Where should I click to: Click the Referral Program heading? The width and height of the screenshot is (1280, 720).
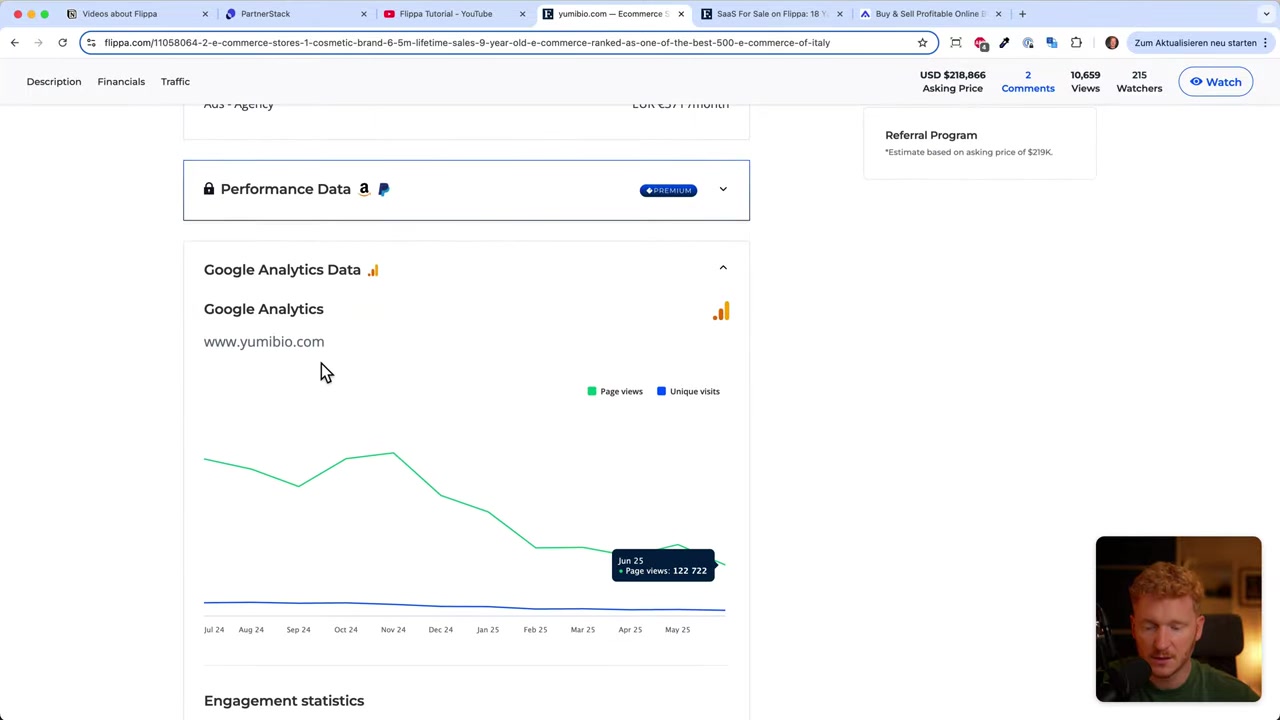pos(931,135)
